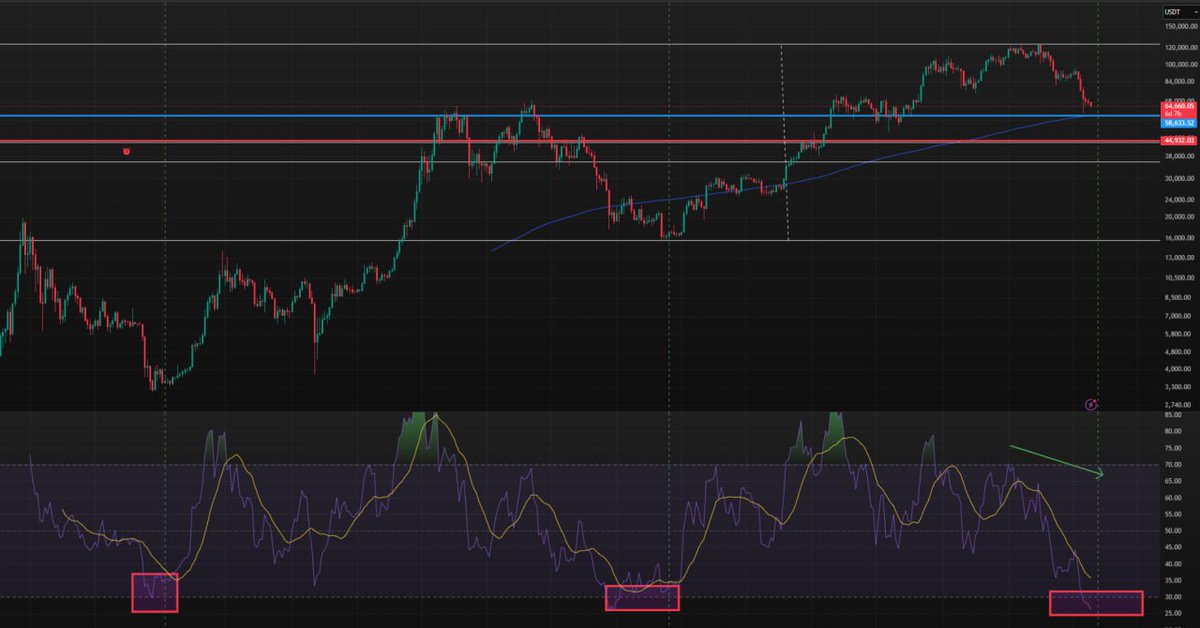Select the thick red horizontal line
The width and height of the screenshot is (1200, 628).
click(x=580, y=141)
